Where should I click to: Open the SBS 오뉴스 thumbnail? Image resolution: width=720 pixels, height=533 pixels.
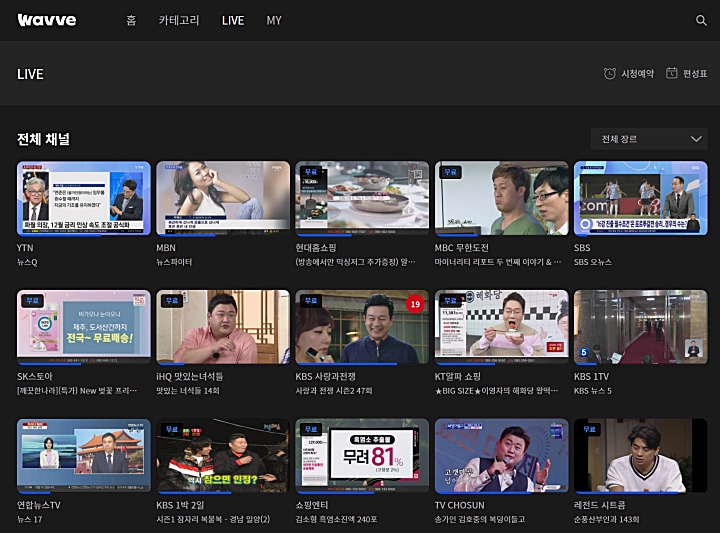pos(641,198)
